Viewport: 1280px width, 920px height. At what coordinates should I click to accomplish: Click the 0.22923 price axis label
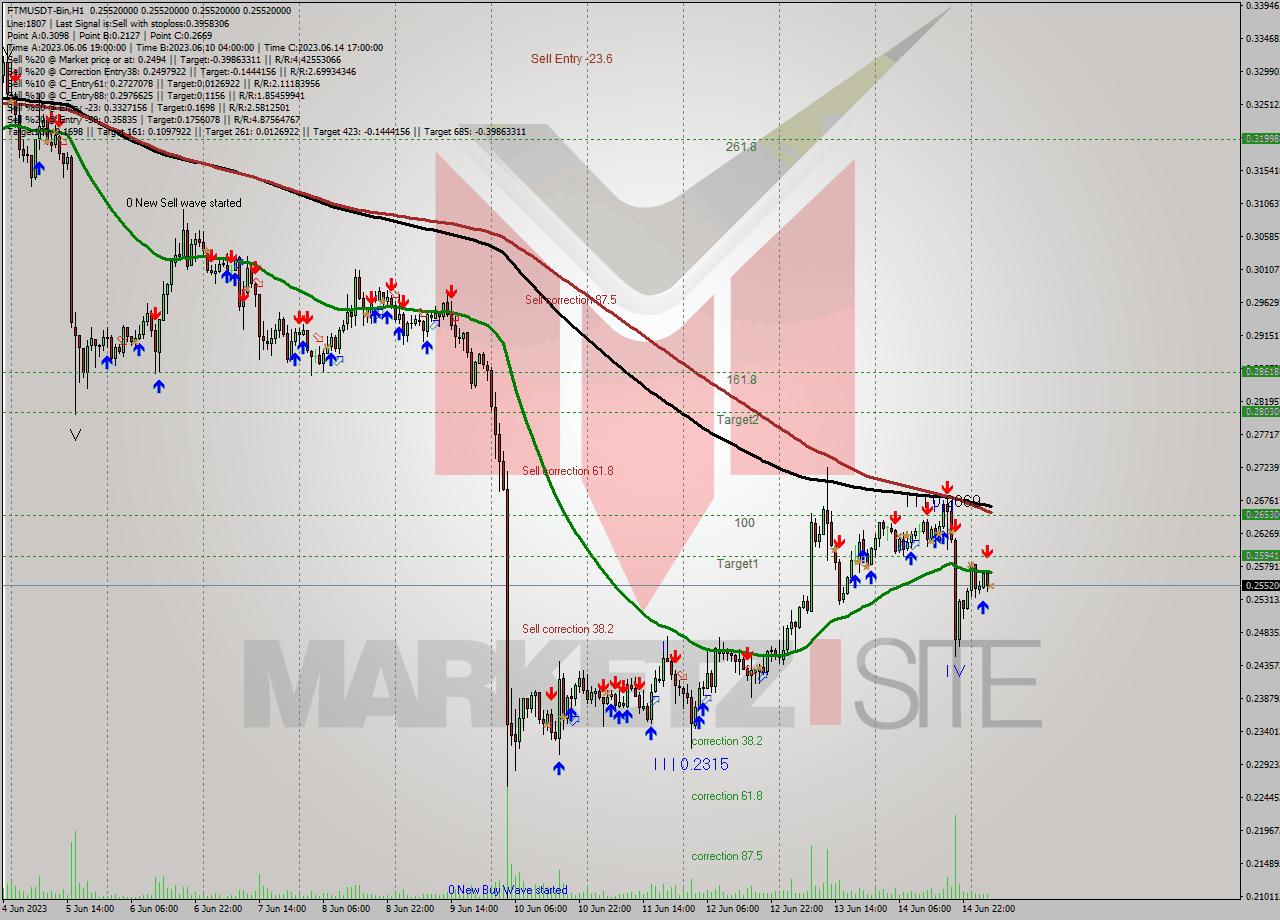pyautogui.click(x=1263, y=765)
